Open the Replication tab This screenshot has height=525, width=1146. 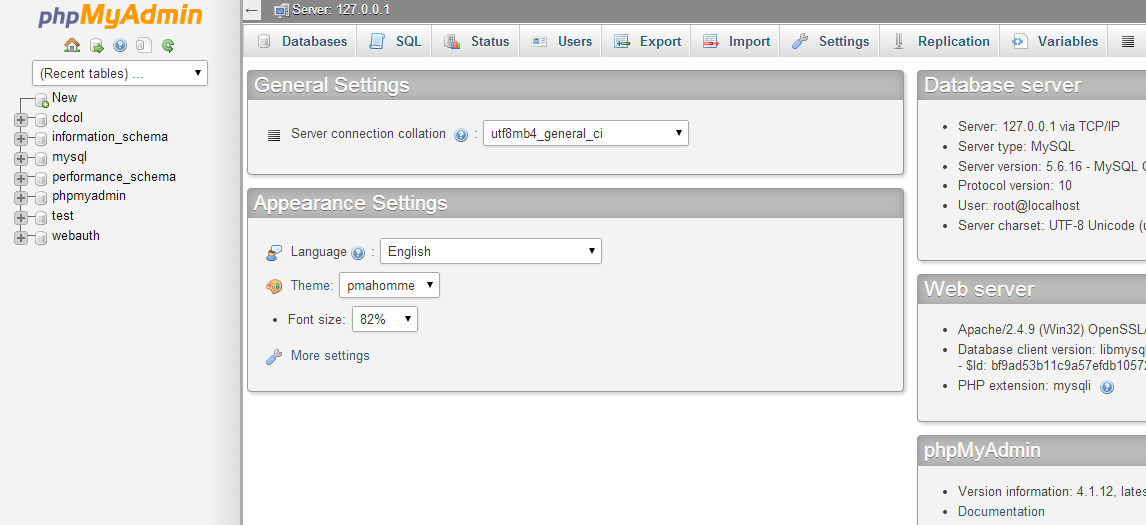(x=940, y=42)
